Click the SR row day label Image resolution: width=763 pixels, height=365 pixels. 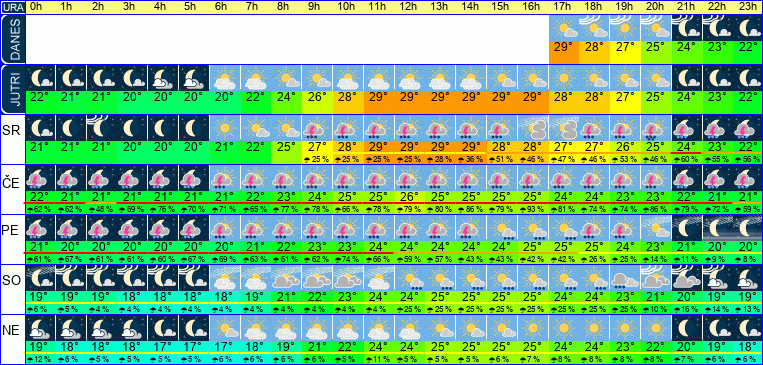pyautogui.click(x=11, y=129)
